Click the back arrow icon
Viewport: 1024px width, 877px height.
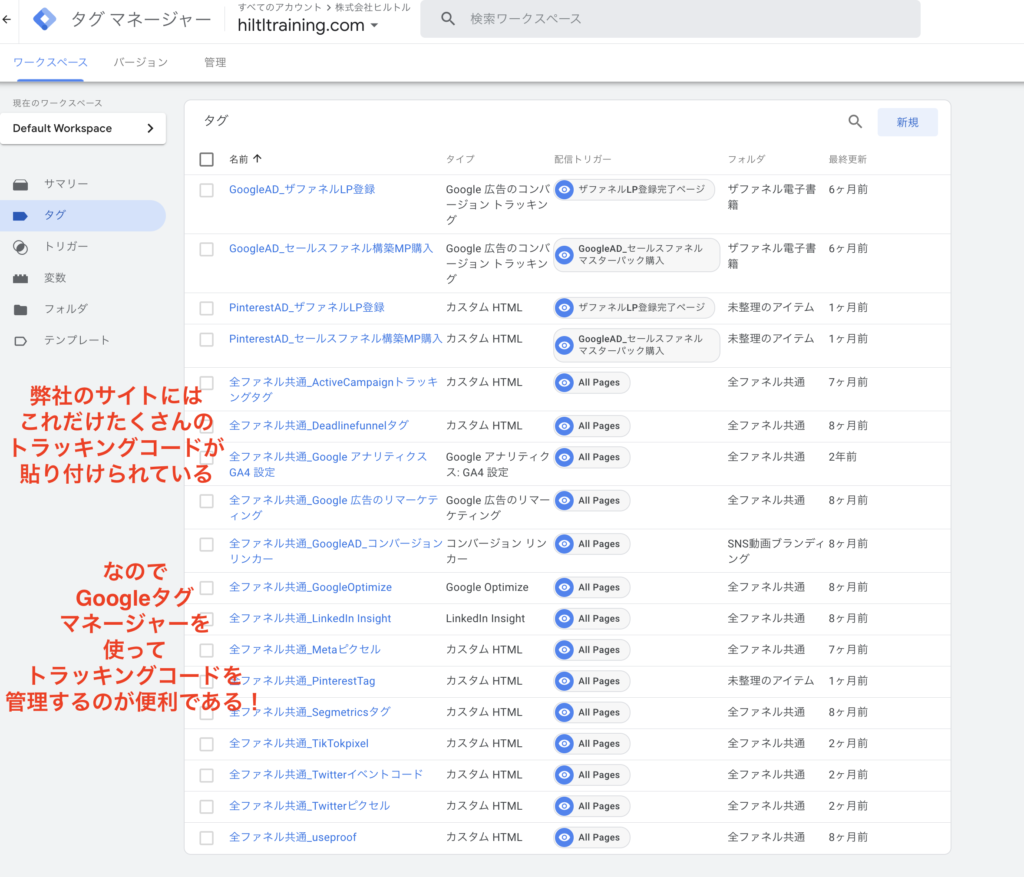point(7,20)
